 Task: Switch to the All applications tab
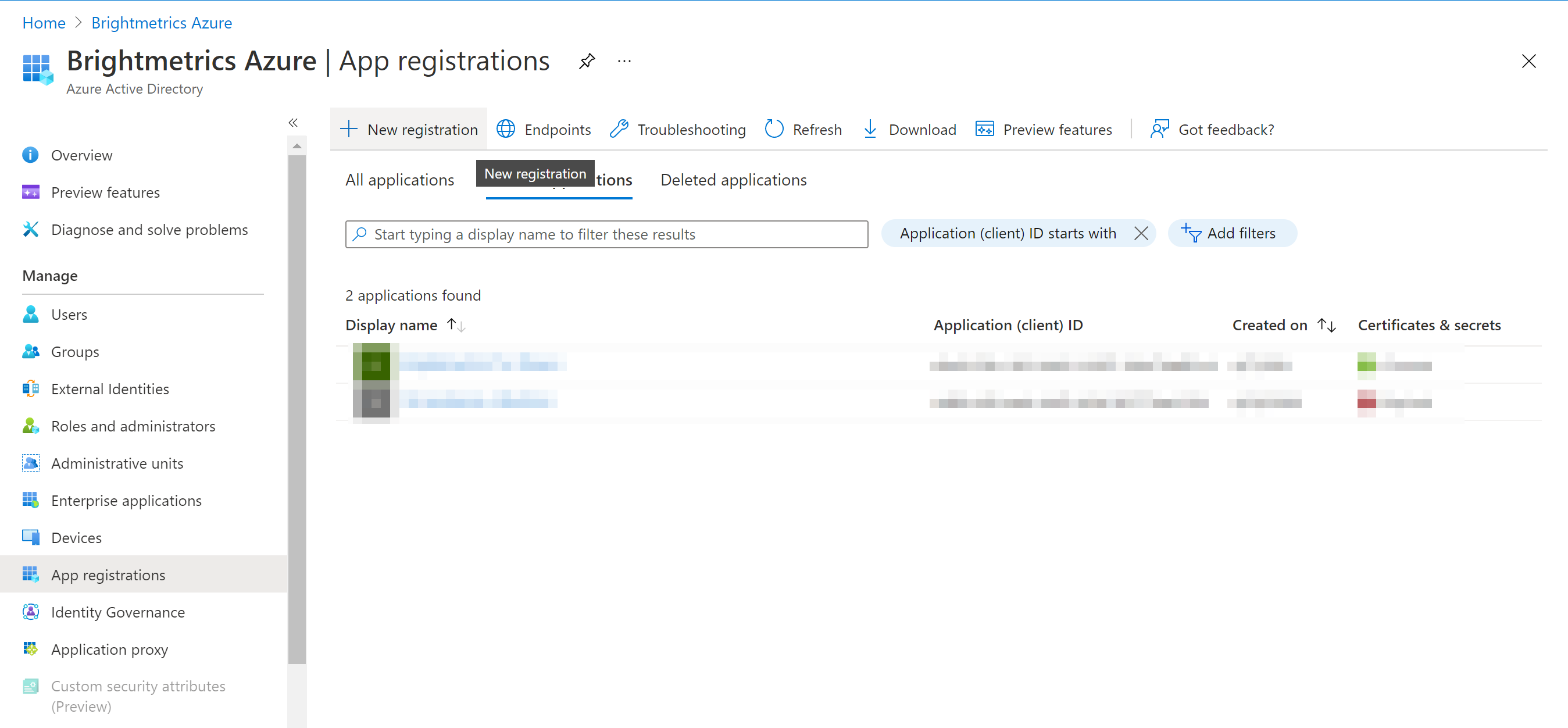[399, 180]
